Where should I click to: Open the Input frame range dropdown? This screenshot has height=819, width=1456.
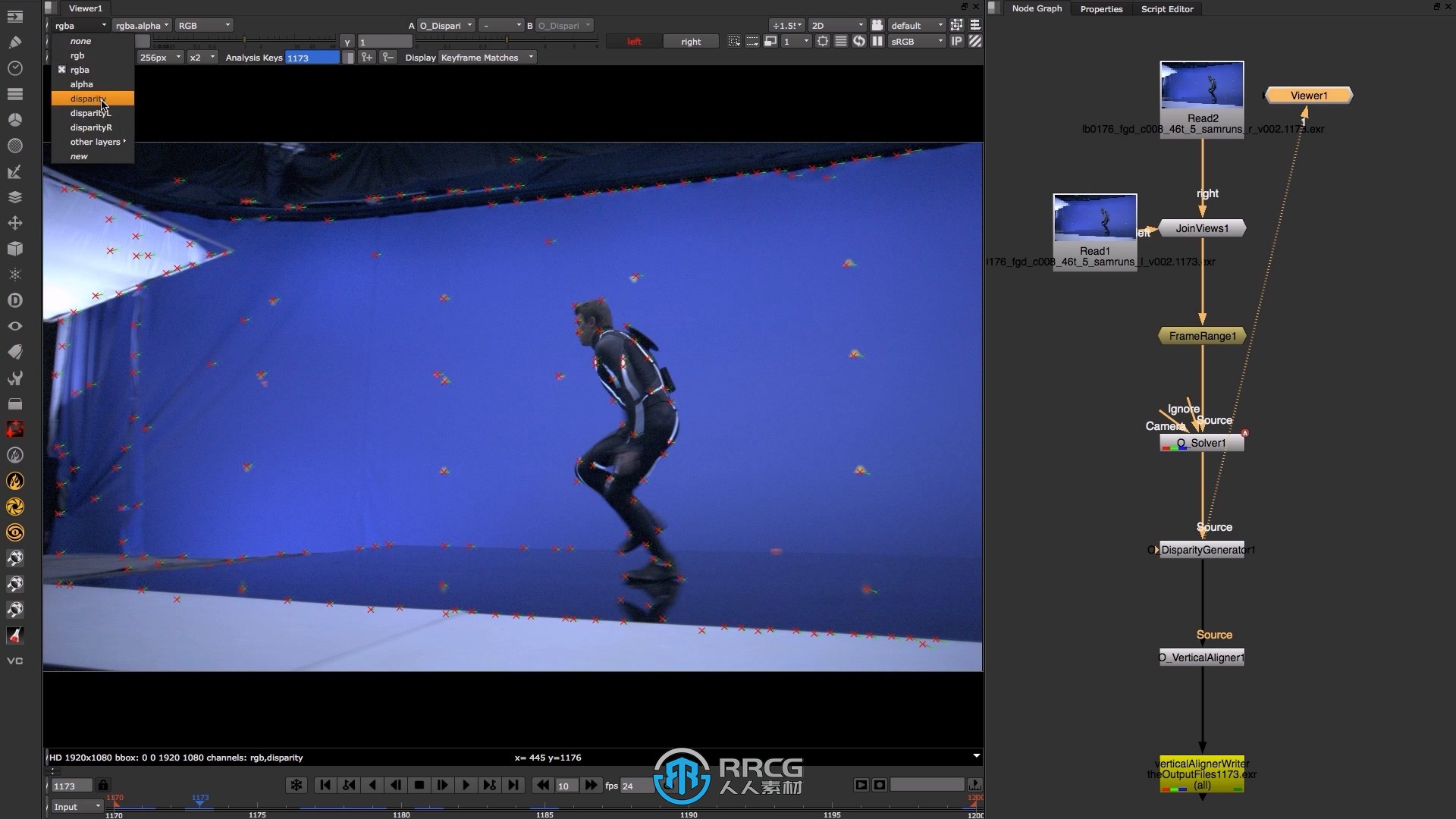coord(77,806)
